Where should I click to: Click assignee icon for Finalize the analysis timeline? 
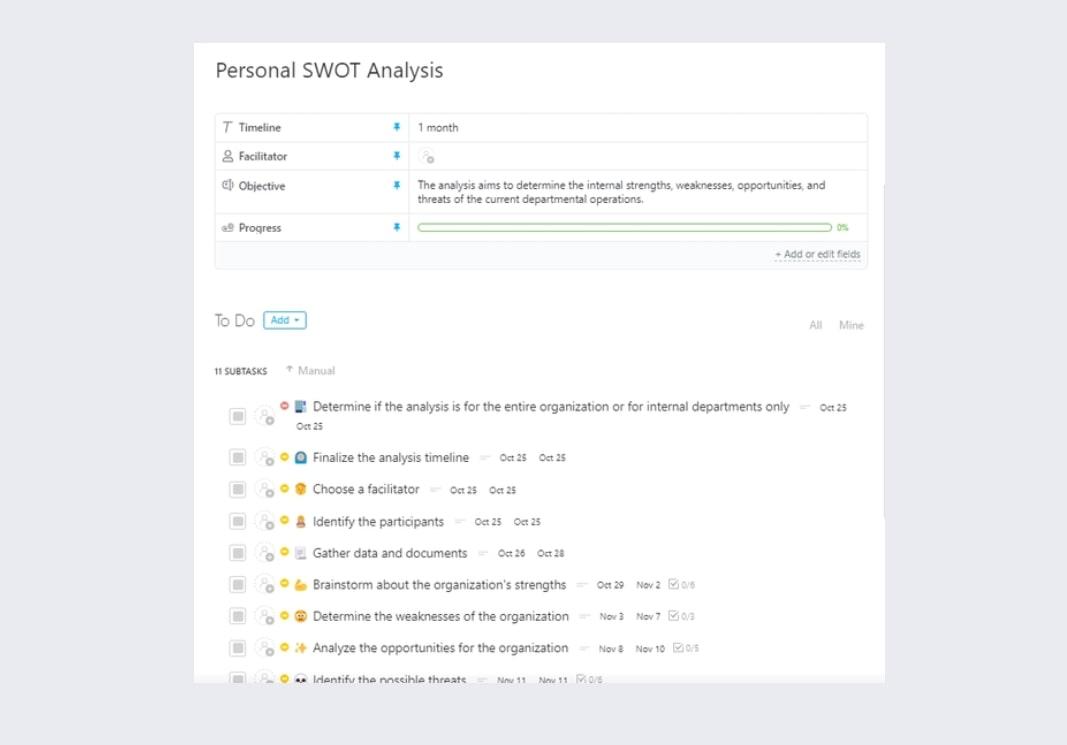(264, 458)
